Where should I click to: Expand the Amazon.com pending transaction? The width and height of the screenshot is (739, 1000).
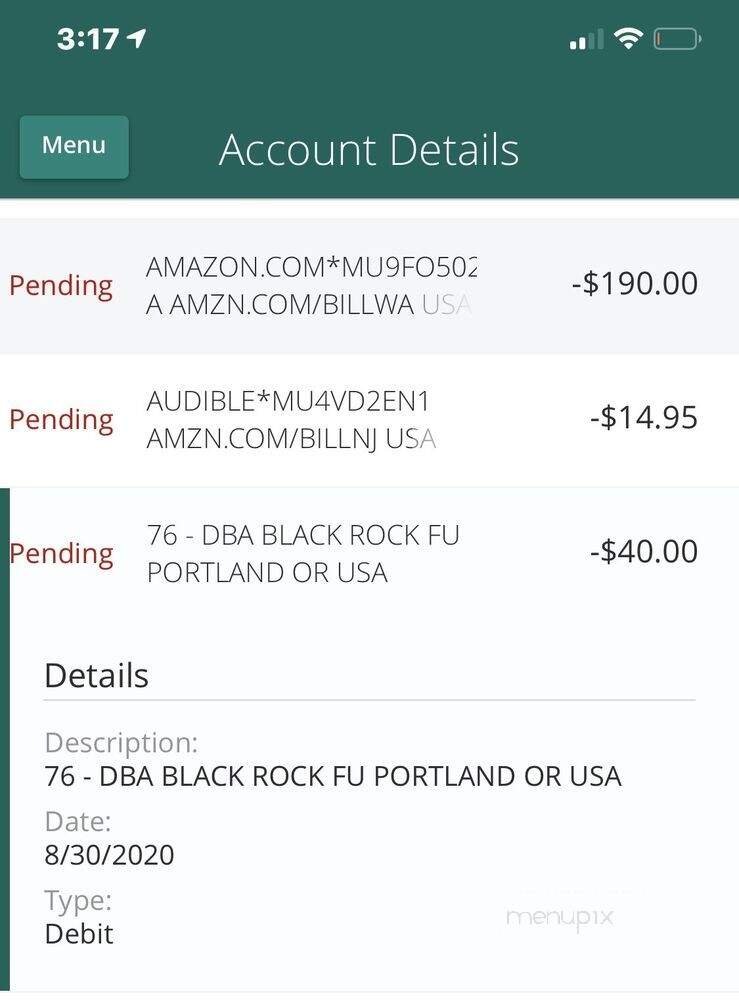click(311, 285)
